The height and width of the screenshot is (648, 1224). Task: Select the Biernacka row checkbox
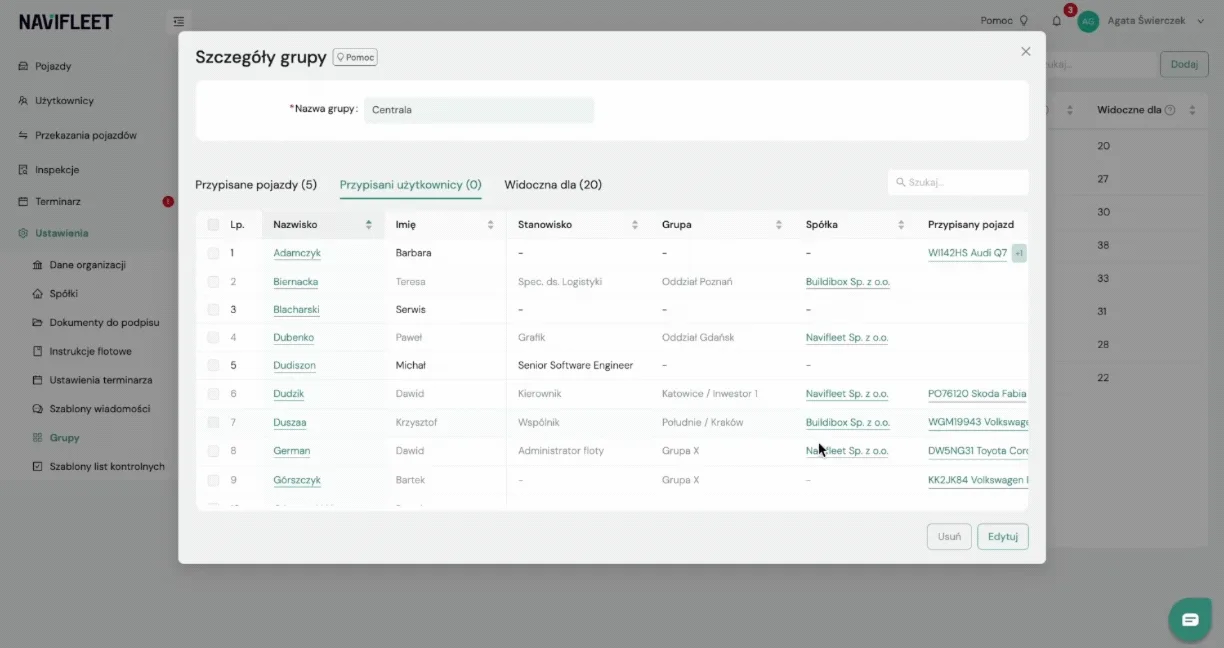tap(213, 282)
